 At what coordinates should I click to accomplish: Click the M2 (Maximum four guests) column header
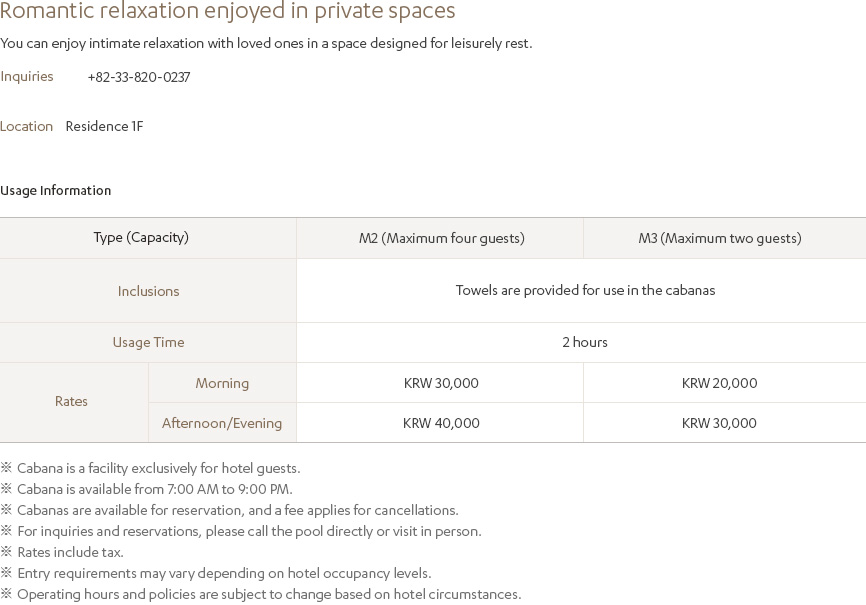click(441, 238)
